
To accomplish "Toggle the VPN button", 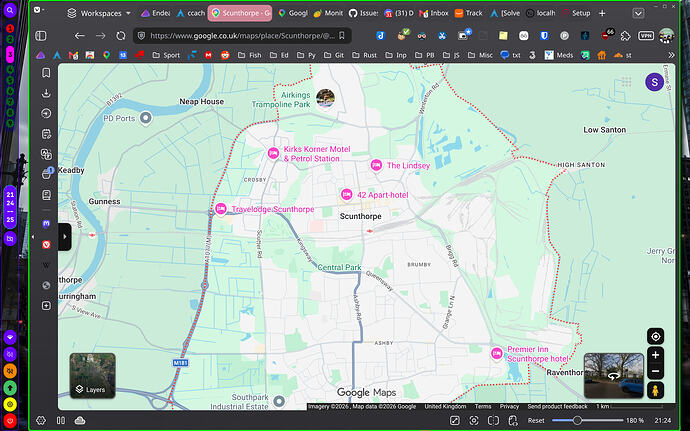I will [646, 36].
